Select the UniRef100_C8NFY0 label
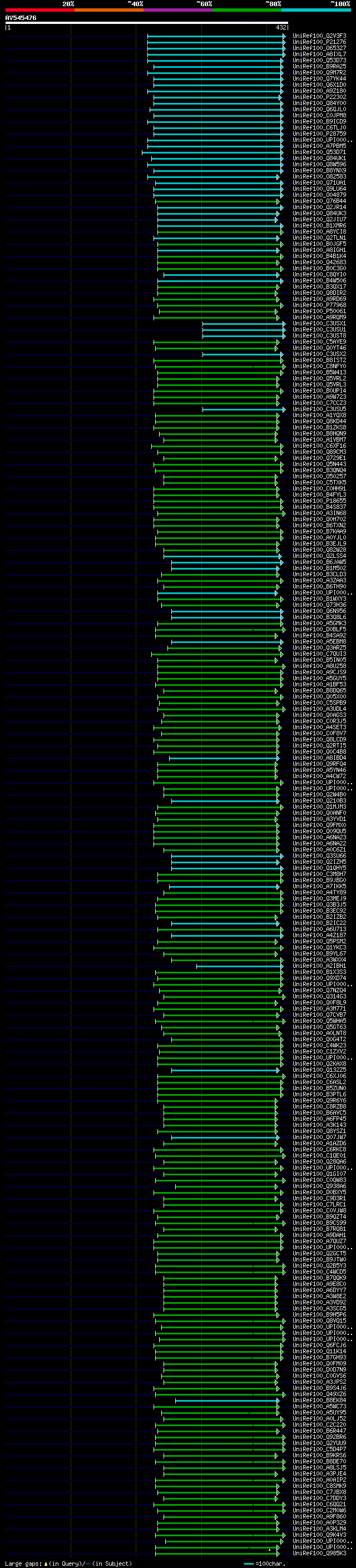 [319, 367]
